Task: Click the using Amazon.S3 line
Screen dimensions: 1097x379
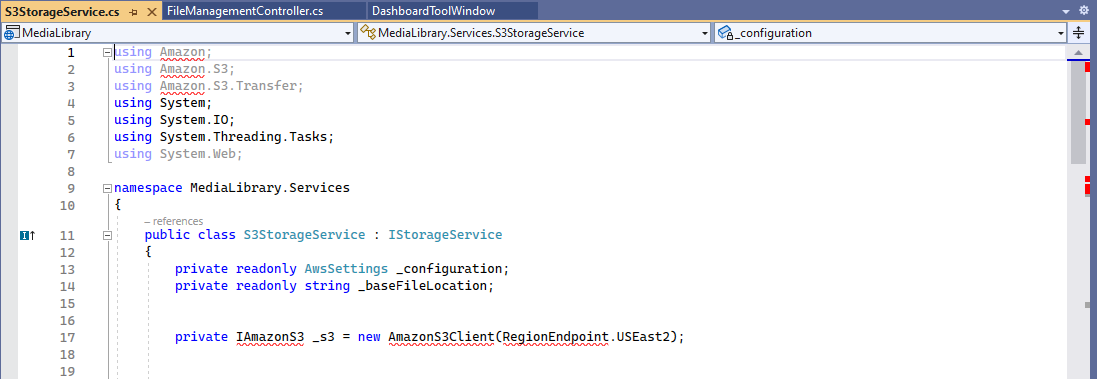Action: (174, 69)
